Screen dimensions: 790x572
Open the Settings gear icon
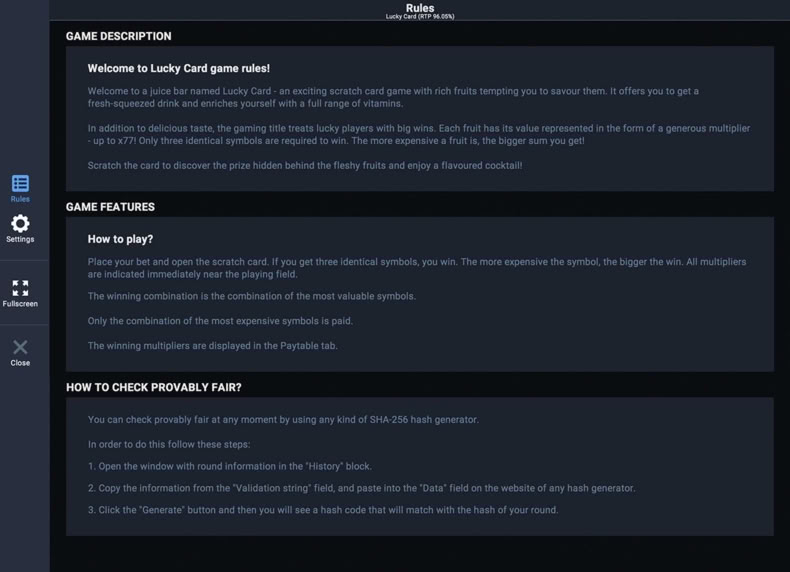(20, 223)
